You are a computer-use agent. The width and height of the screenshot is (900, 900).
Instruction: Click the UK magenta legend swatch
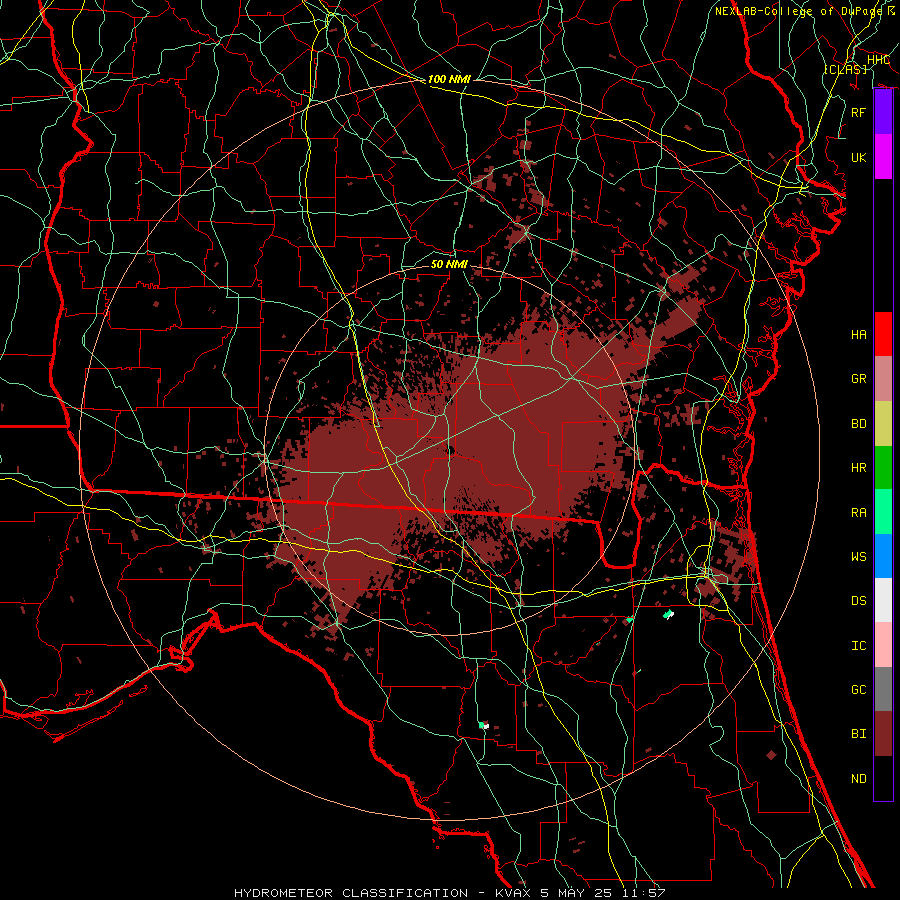(x=883, y=157)
